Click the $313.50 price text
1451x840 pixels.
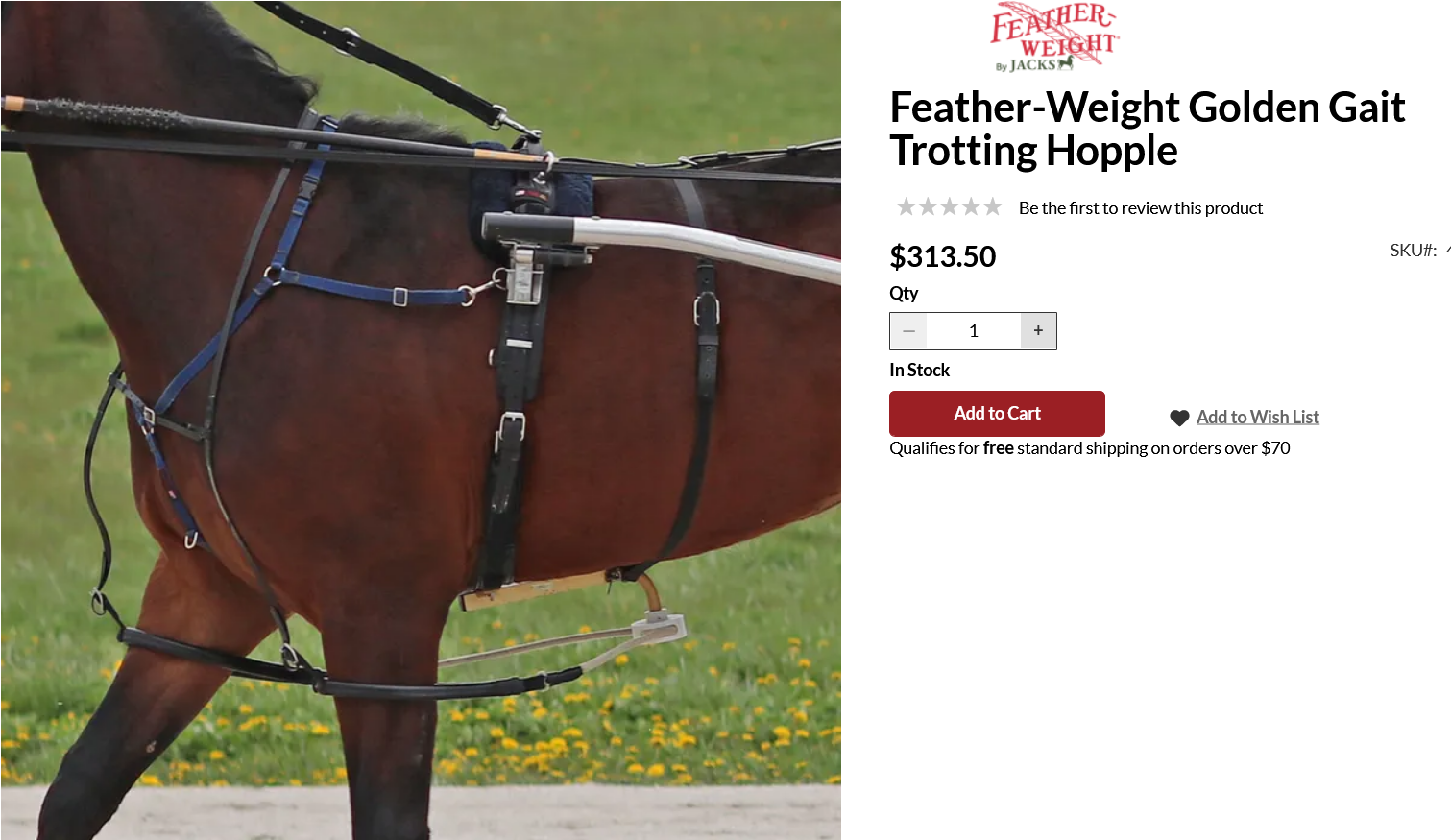(942, 256)
